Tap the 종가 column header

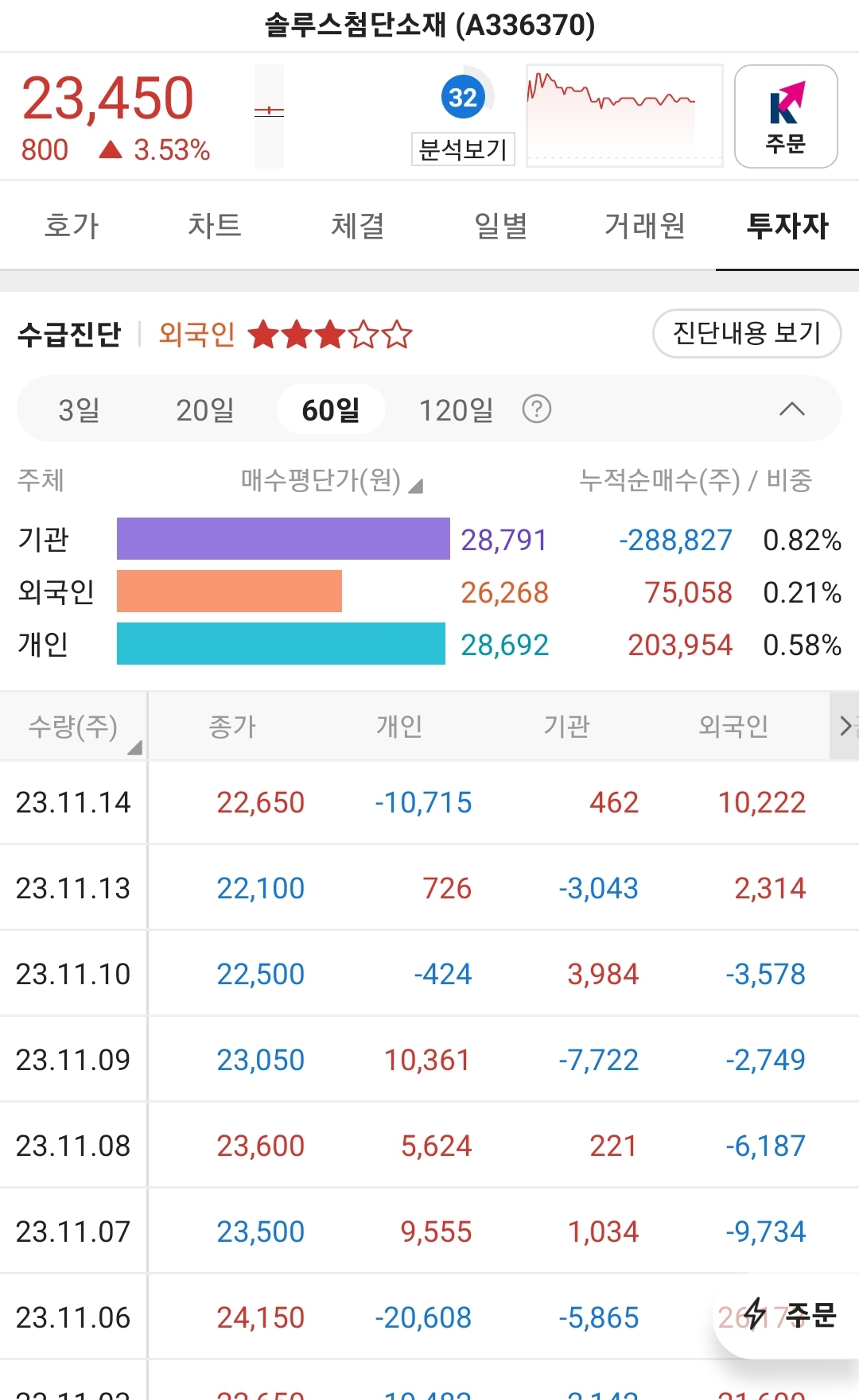pos(232,727)
